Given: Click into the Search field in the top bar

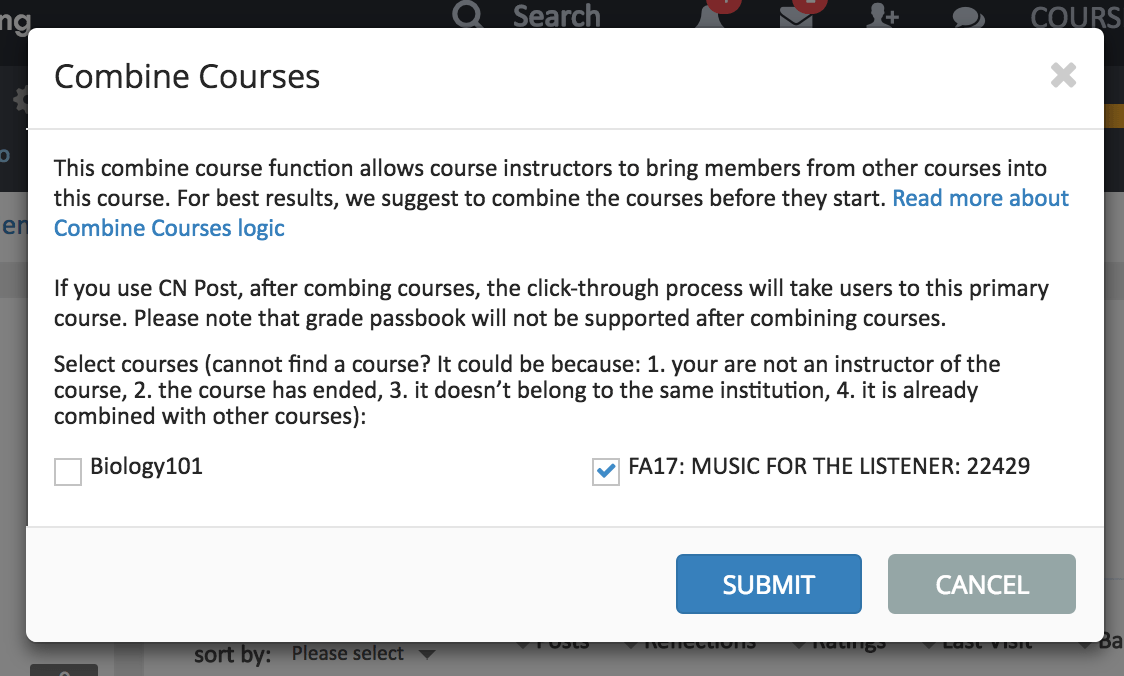Looking at the screenshot, I should coord(556,16).
